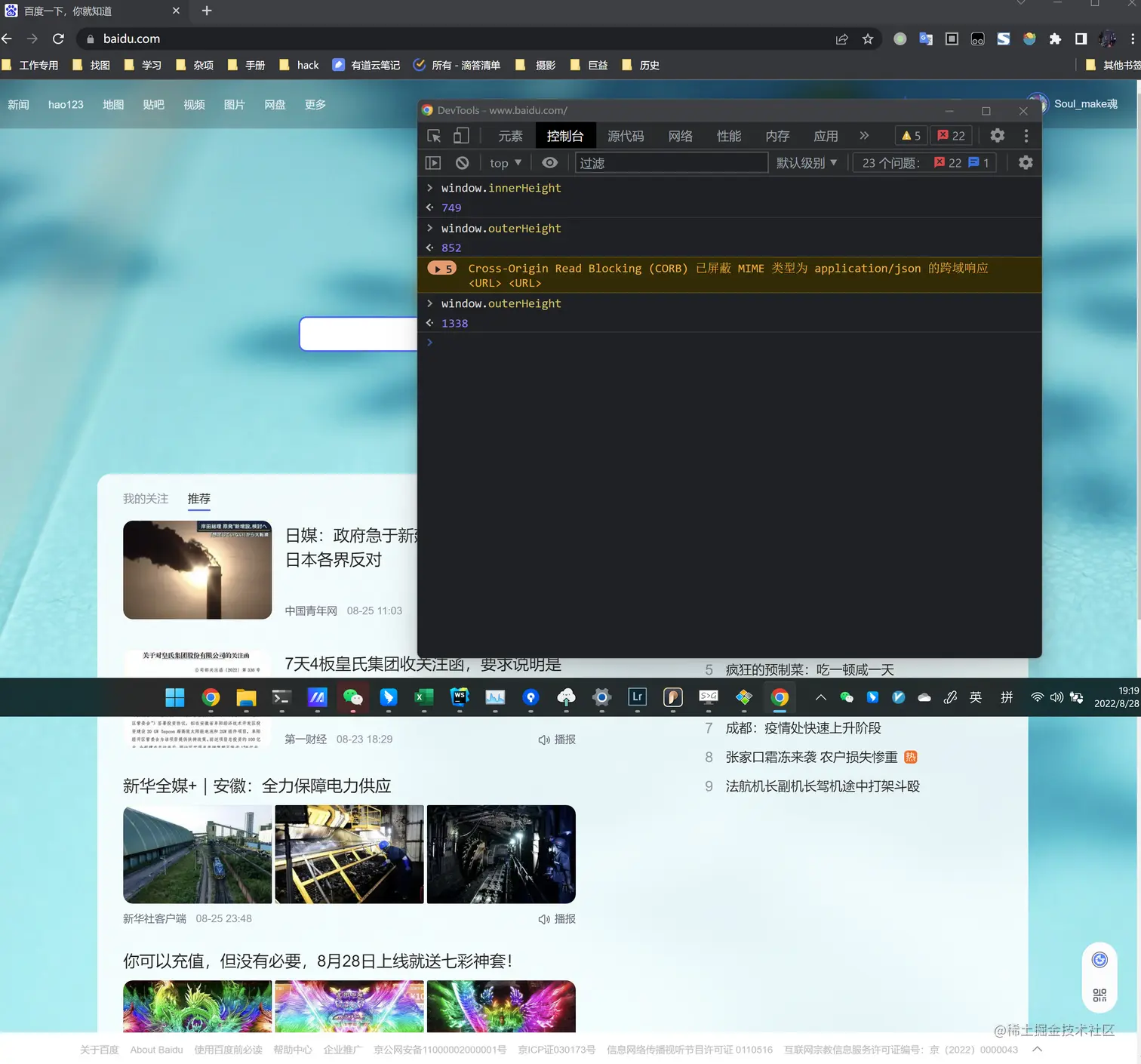Viewport: 1141px width, 1064px height.
Task: Open the 贴吧 link on Baidu
Action: coord(153,105)
